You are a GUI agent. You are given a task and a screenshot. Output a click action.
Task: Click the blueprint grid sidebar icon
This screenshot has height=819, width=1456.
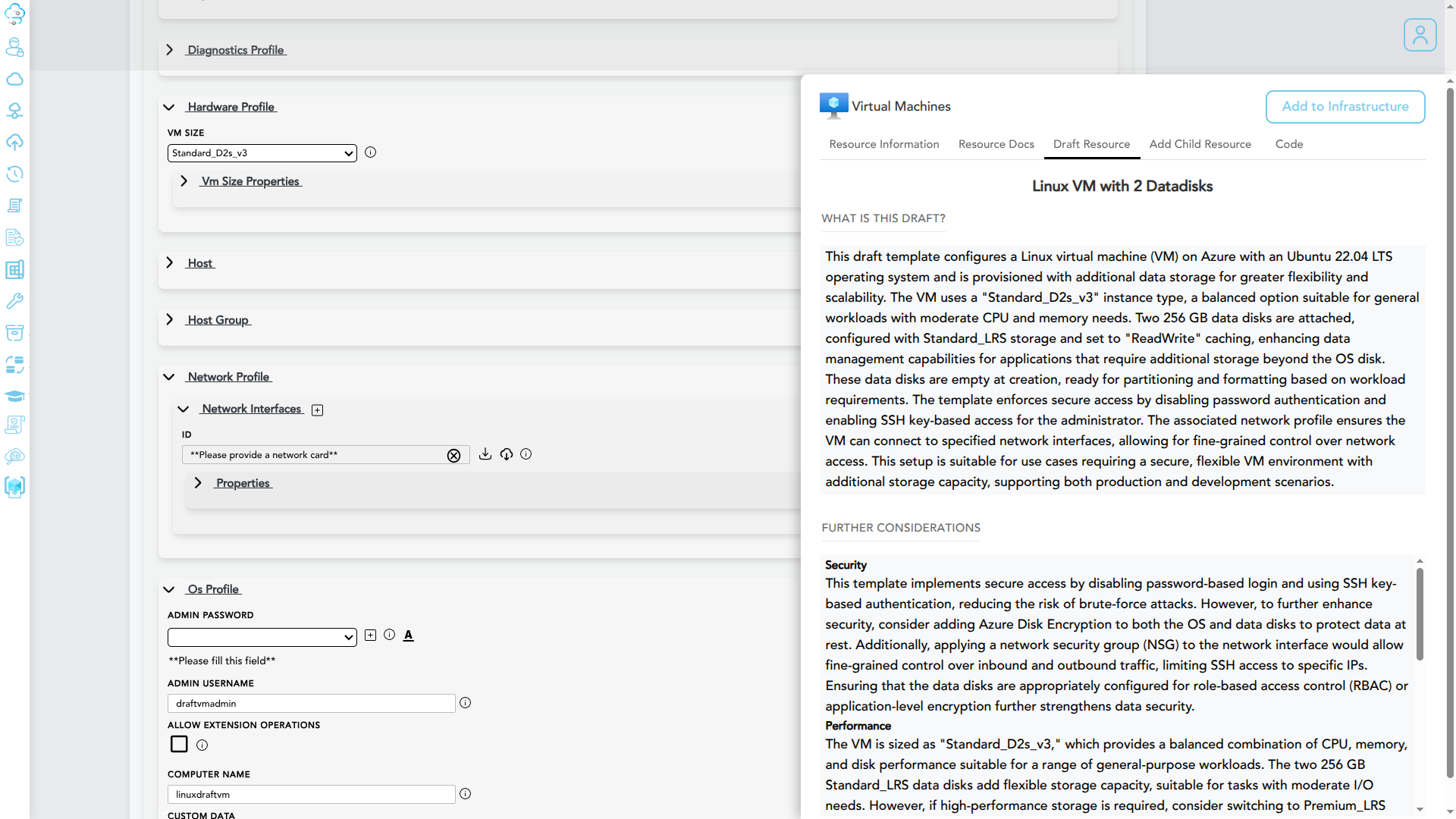(14, 269)
